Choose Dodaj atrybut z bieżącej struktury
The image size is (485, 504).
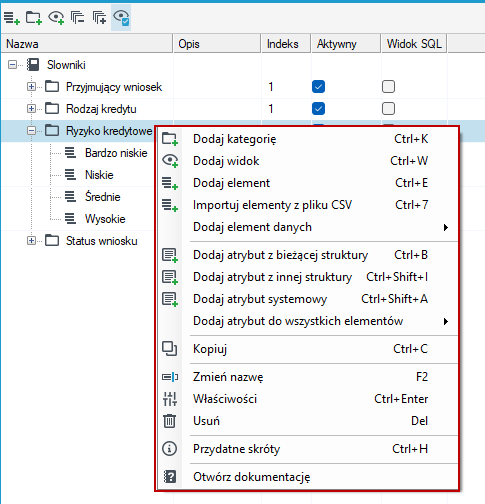tap(308, 255)
